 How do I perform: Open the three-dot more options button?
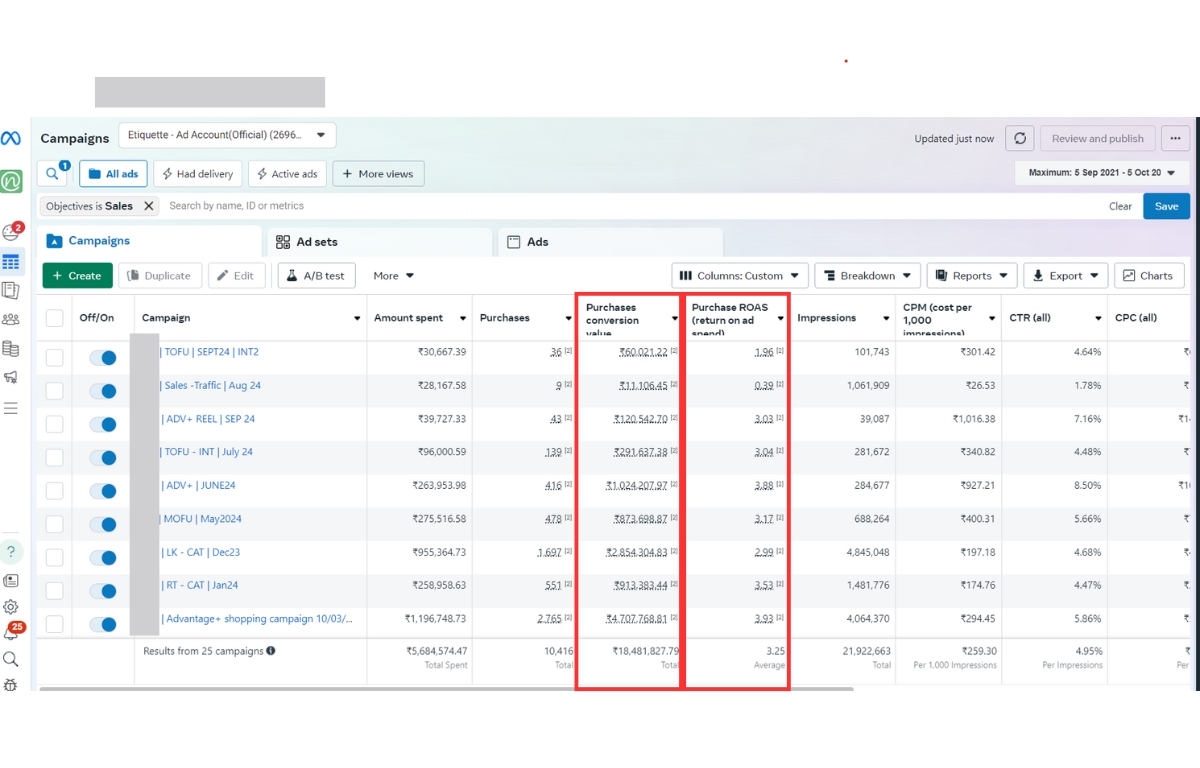[x=1175, y=138]
